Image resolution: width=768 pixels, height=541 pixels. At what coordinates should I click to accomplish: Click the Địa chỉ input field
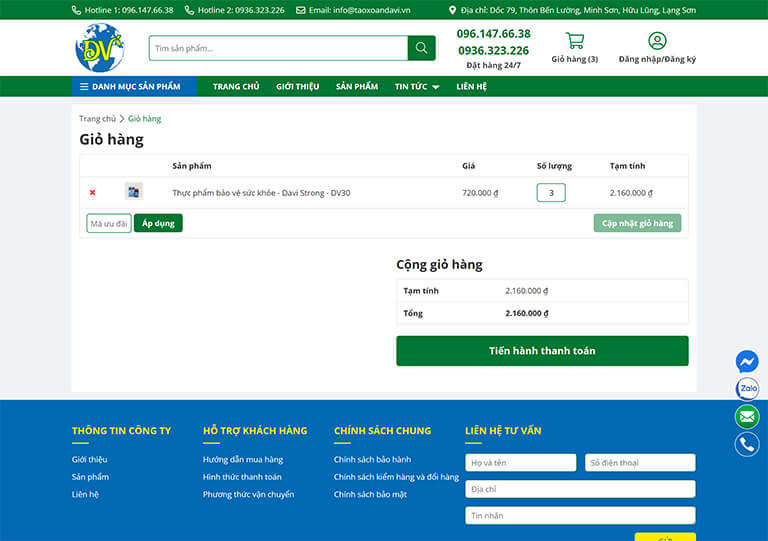coord(580,489)
